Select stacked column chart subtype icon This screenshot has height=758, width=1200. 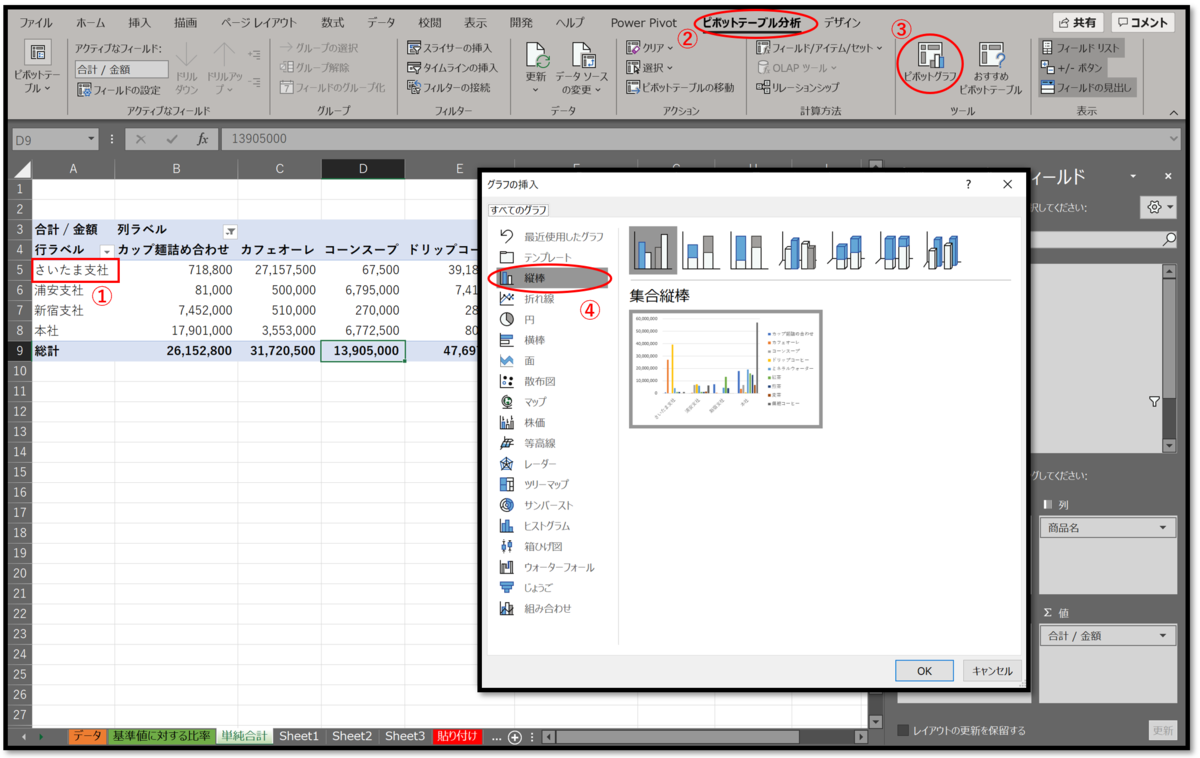point(701,250)
